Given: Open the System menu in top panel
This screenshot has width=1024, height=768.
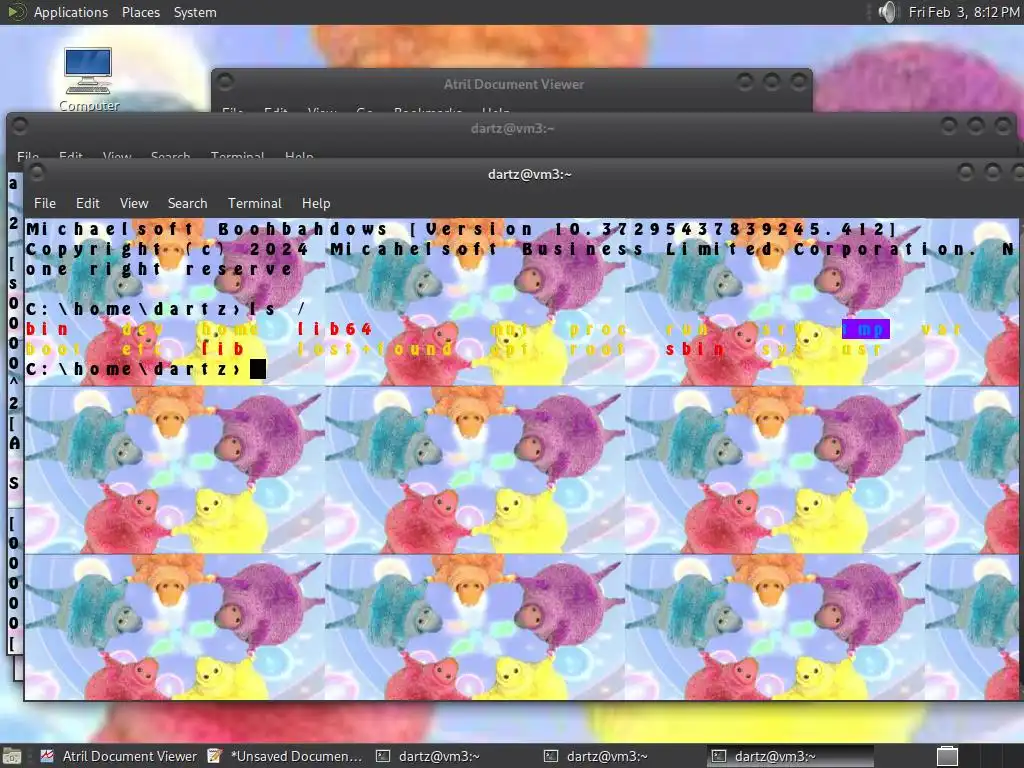Looking at the screenshot, I should [195, 12].
